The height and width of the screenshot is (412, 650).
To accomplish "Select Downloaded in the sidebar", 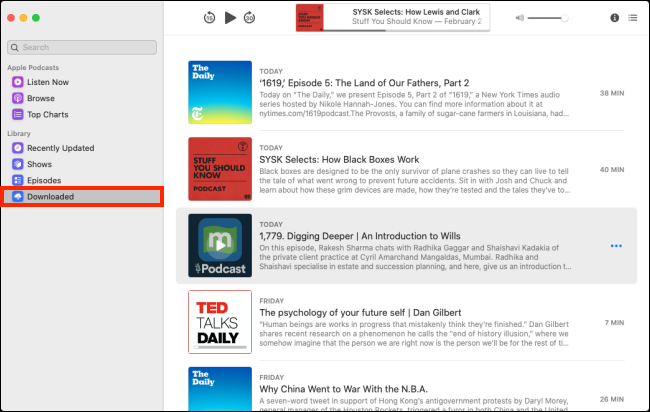I will pyautogui.click(x=82, y=196).
